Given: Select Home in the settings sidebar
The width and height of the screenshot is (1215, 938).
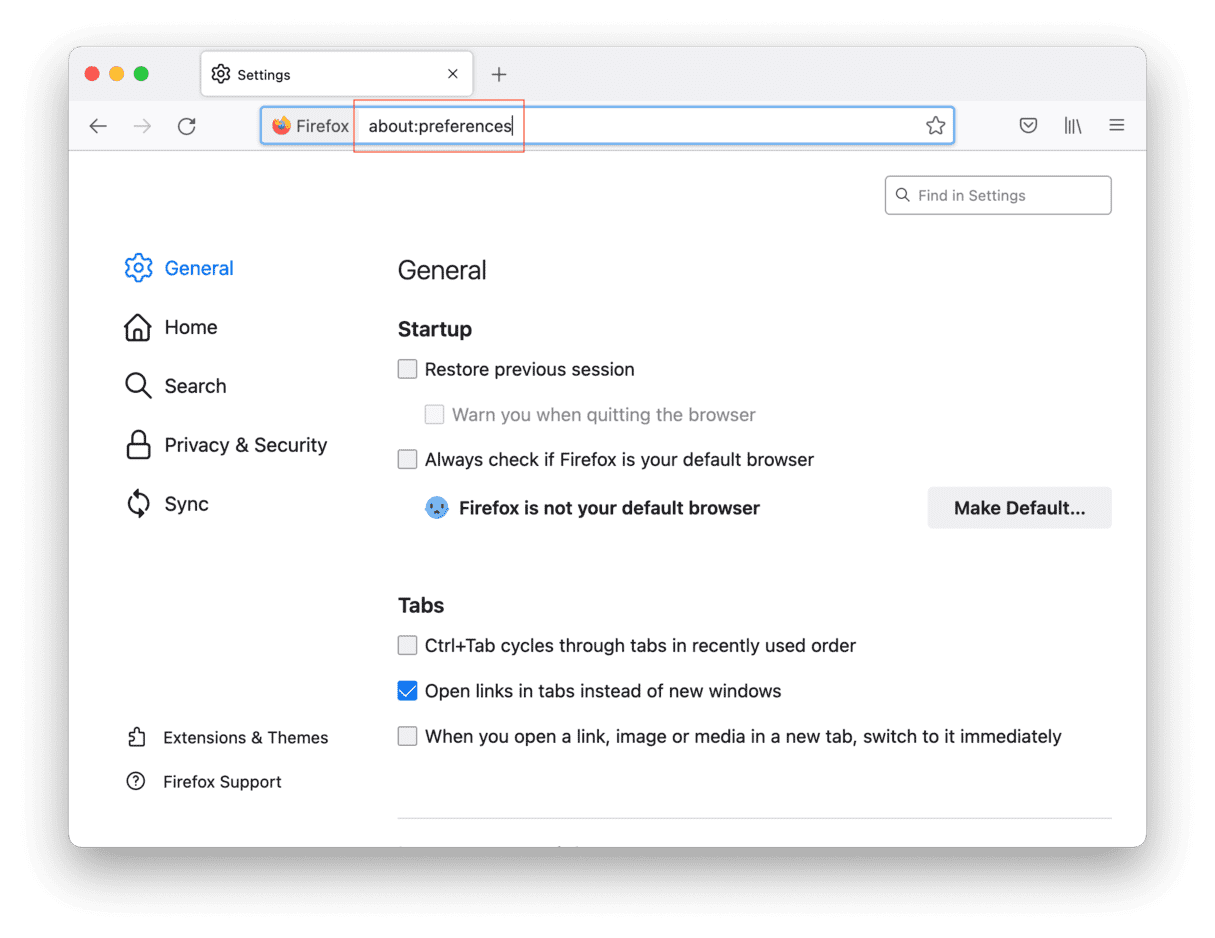Looking at the screenshot, I should pyautogui.click(x=190, y=327).
